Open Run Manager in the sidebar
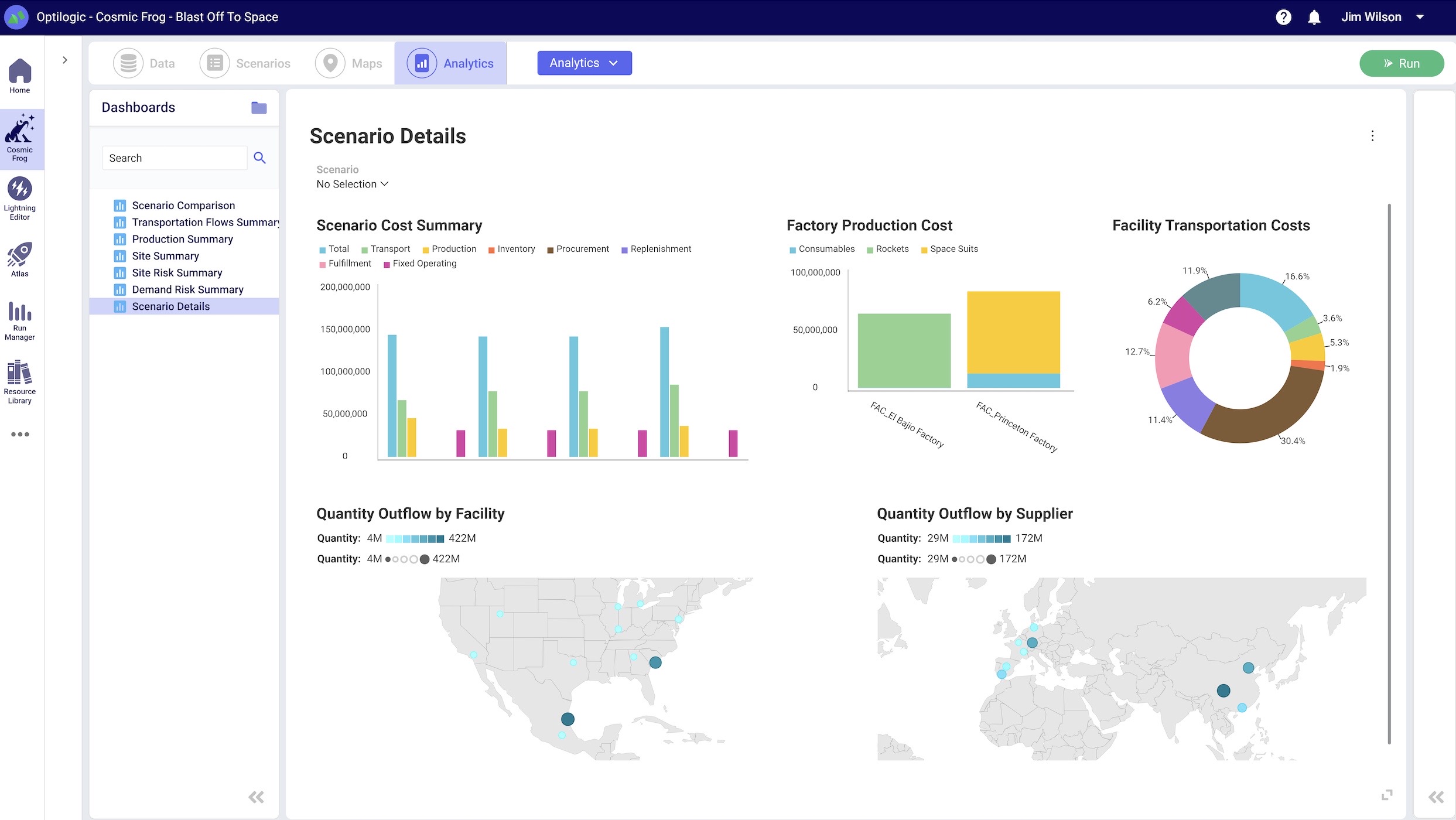The image size is (1456, 820). point(20,320)
